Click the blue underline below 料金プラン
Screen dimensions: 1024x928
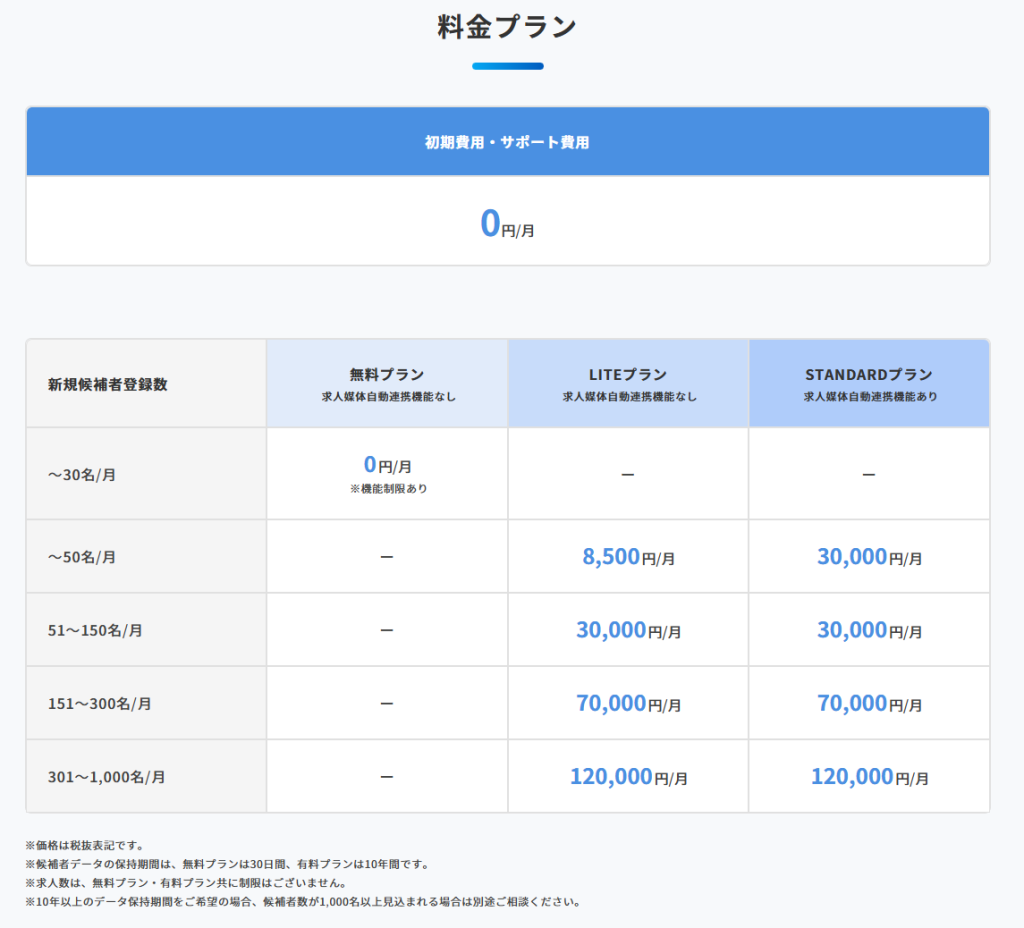click(508, 66)
